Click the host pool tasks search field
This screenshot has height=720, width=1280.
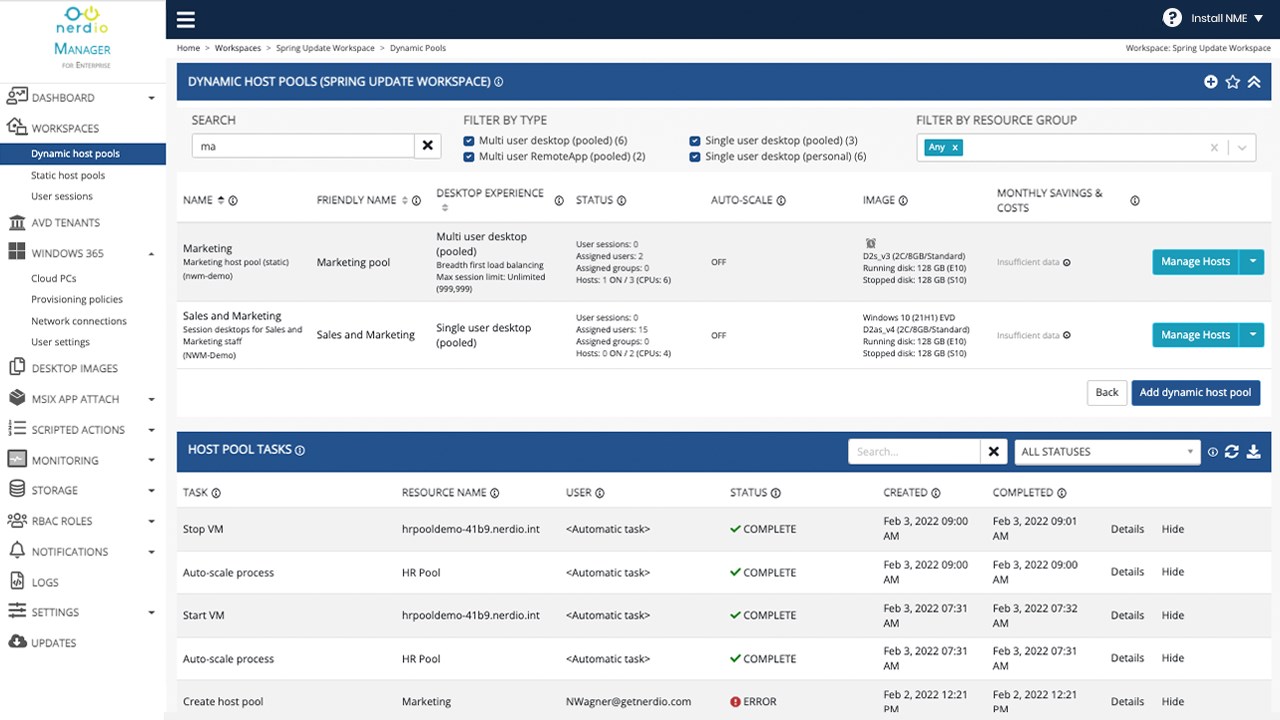pos(914,452)
